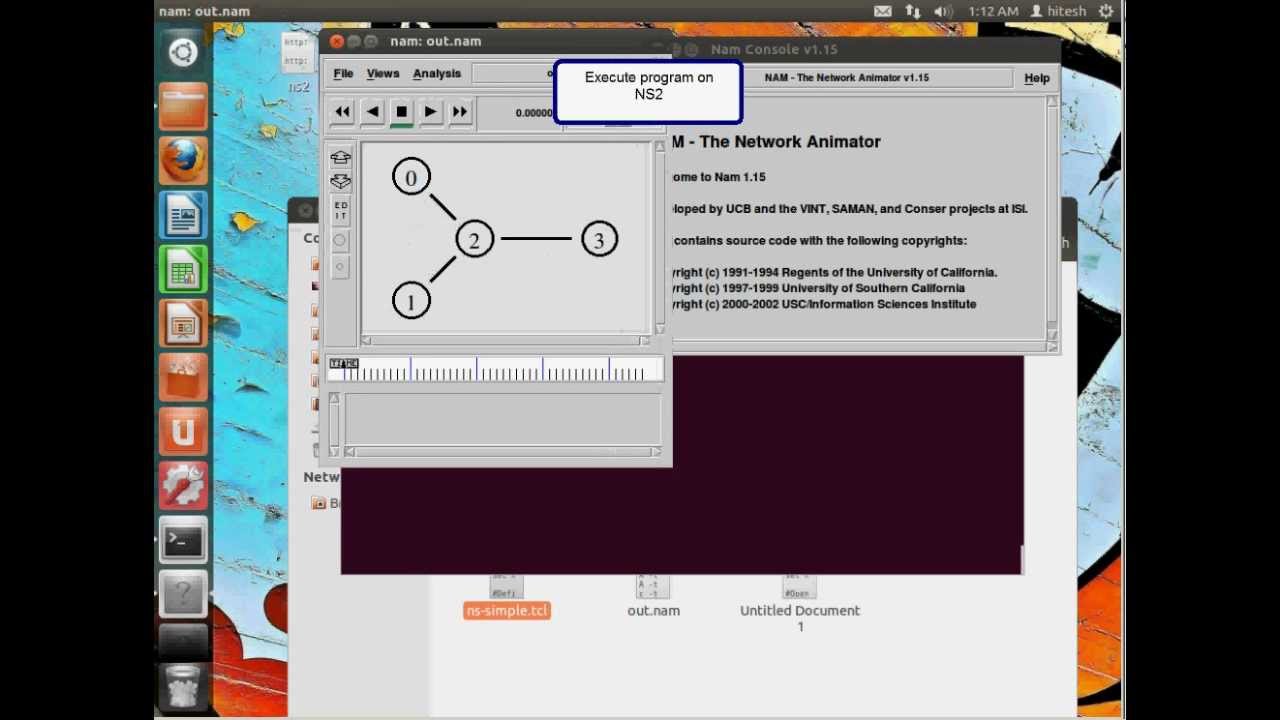The width and height of the screenshot is (1280, 720).
Task: Select node 1 in the topology
Action: coord(411,301)
